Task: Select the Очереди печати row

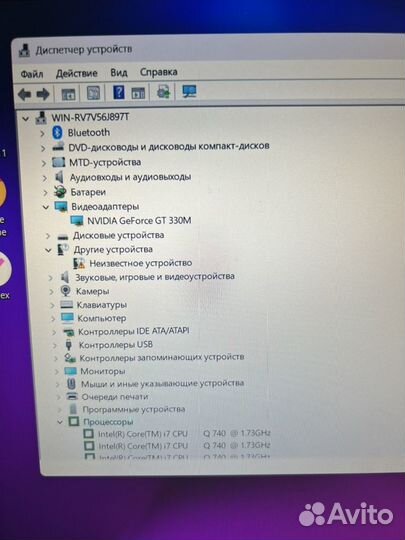Action: click(115, 397)
